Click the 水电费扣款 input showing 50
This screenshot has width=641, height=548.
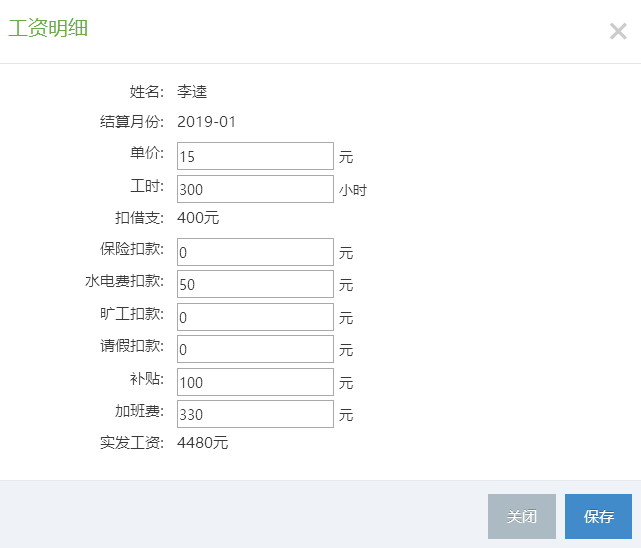[255, 284]
